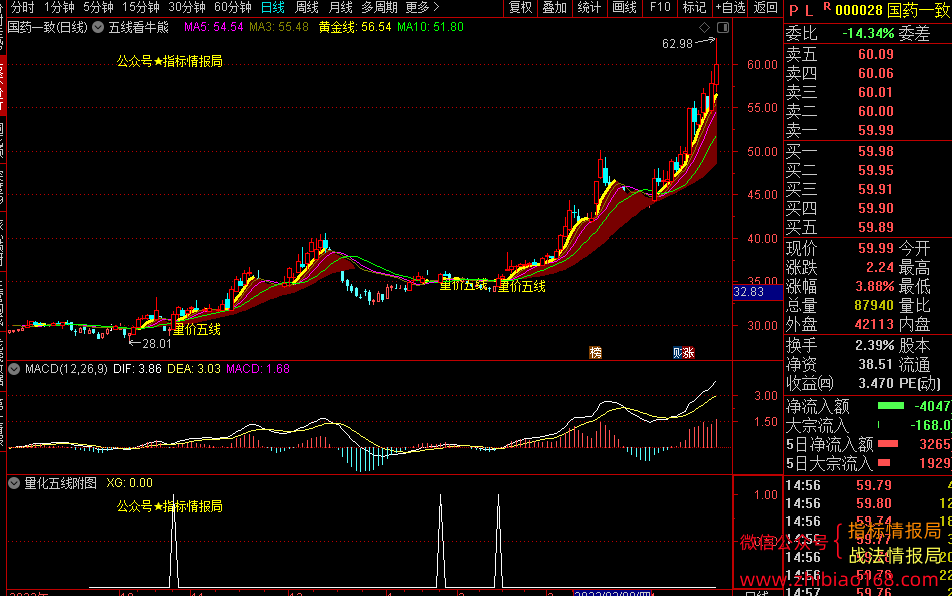Click the DIF: 3.86 MACD value

coord(137,368)
